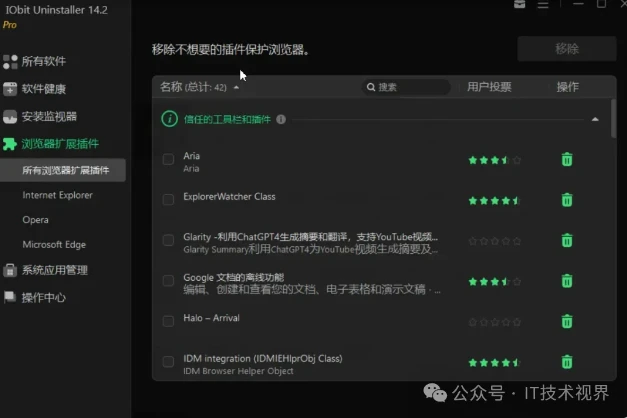Tick the ExplorerWatcher Class checkbox

[168, 199]
